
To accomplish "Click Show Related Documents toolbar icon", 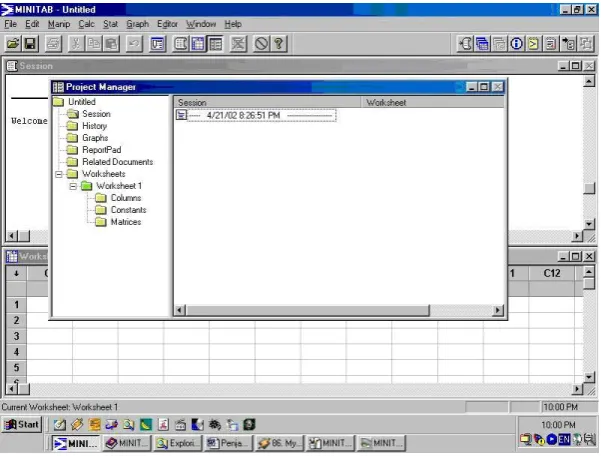I will (x=568, y=44).
